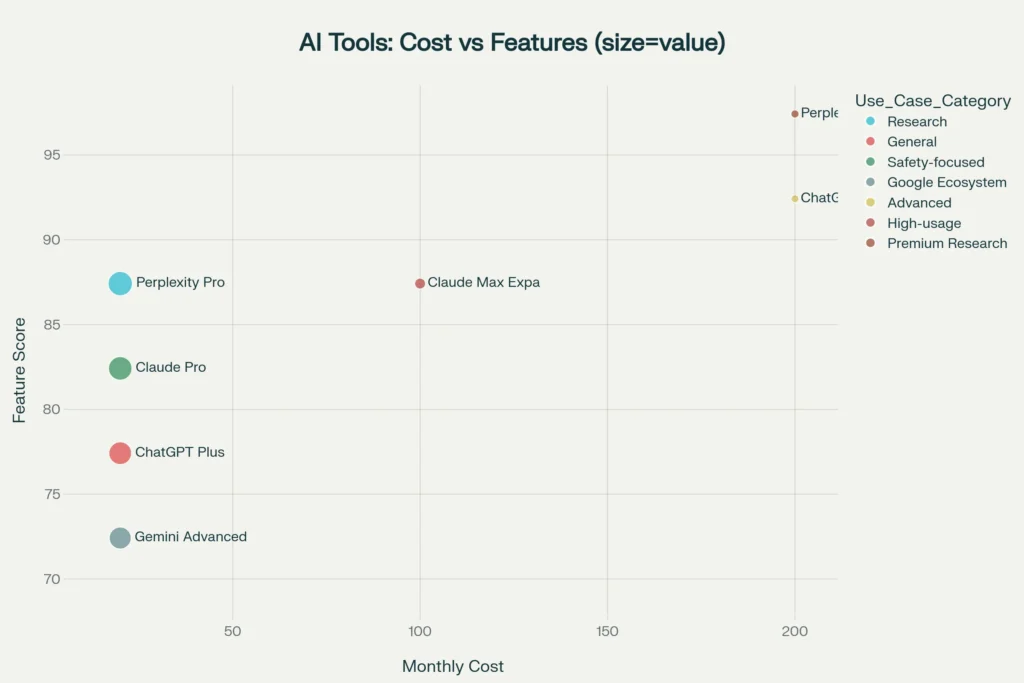The width and height of the screenshot is (1024, 683).
Task: Toggle the Advanced legend entry
Action: (908, 202)
